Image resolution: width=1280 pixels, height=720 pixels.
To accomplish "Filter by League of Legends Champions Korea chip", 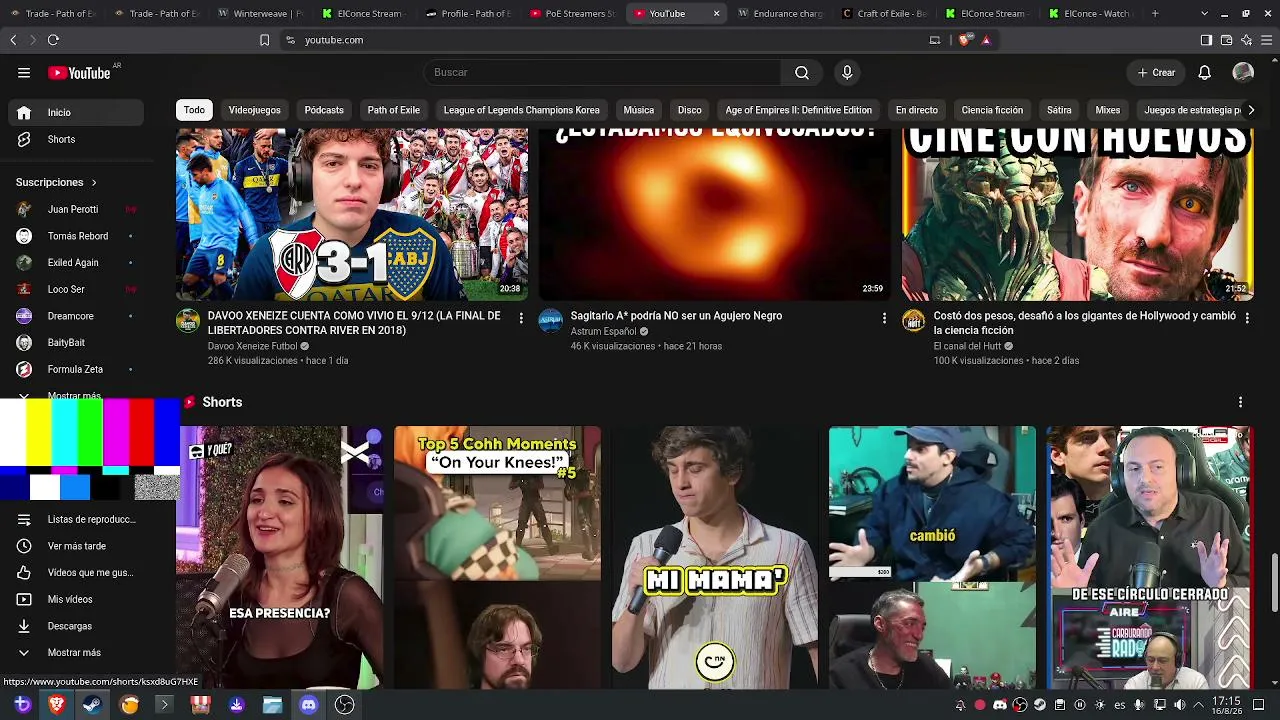I will [521, 110].
